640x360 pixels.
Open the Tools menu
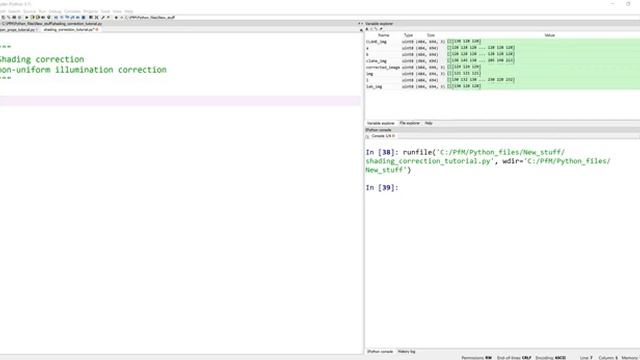tap(105, 11)
